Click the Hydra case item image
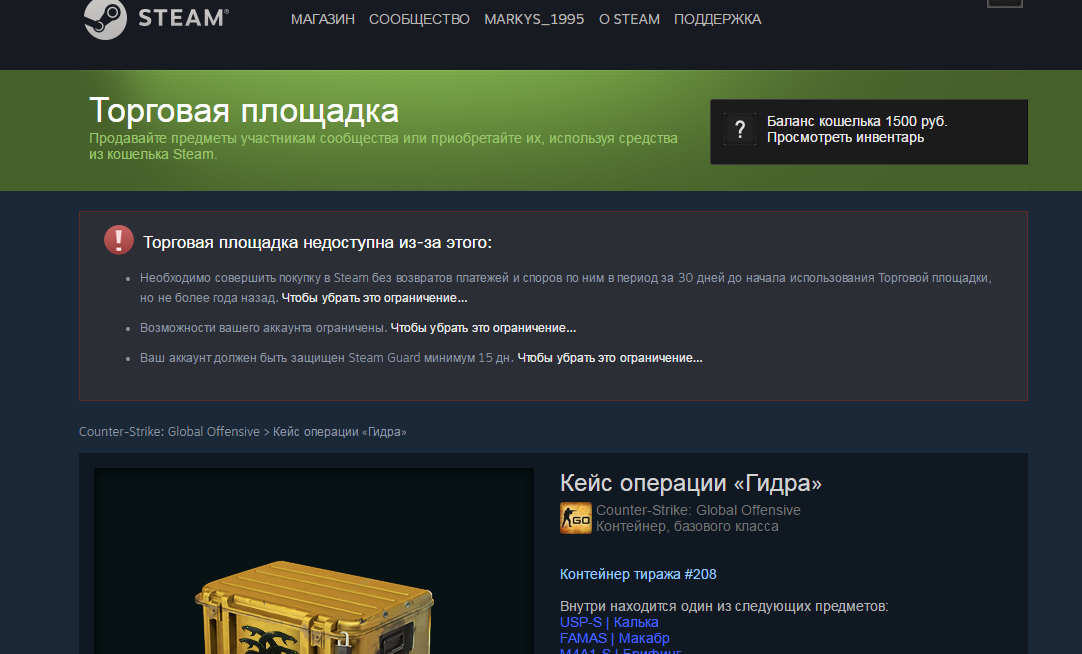1082x654 pixels. click(x=314, y=562)
